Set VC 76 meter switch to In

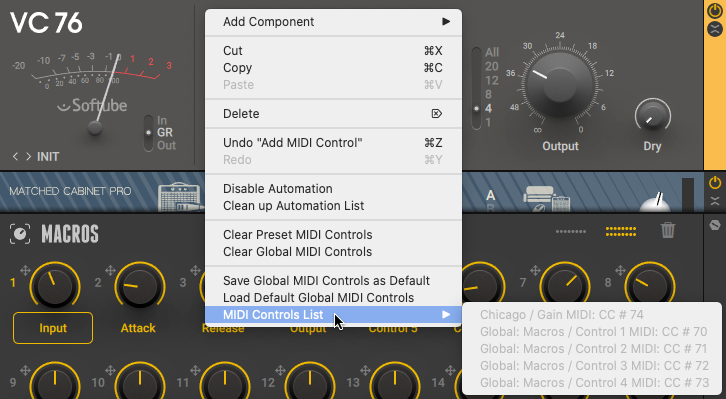click(162, 120)
